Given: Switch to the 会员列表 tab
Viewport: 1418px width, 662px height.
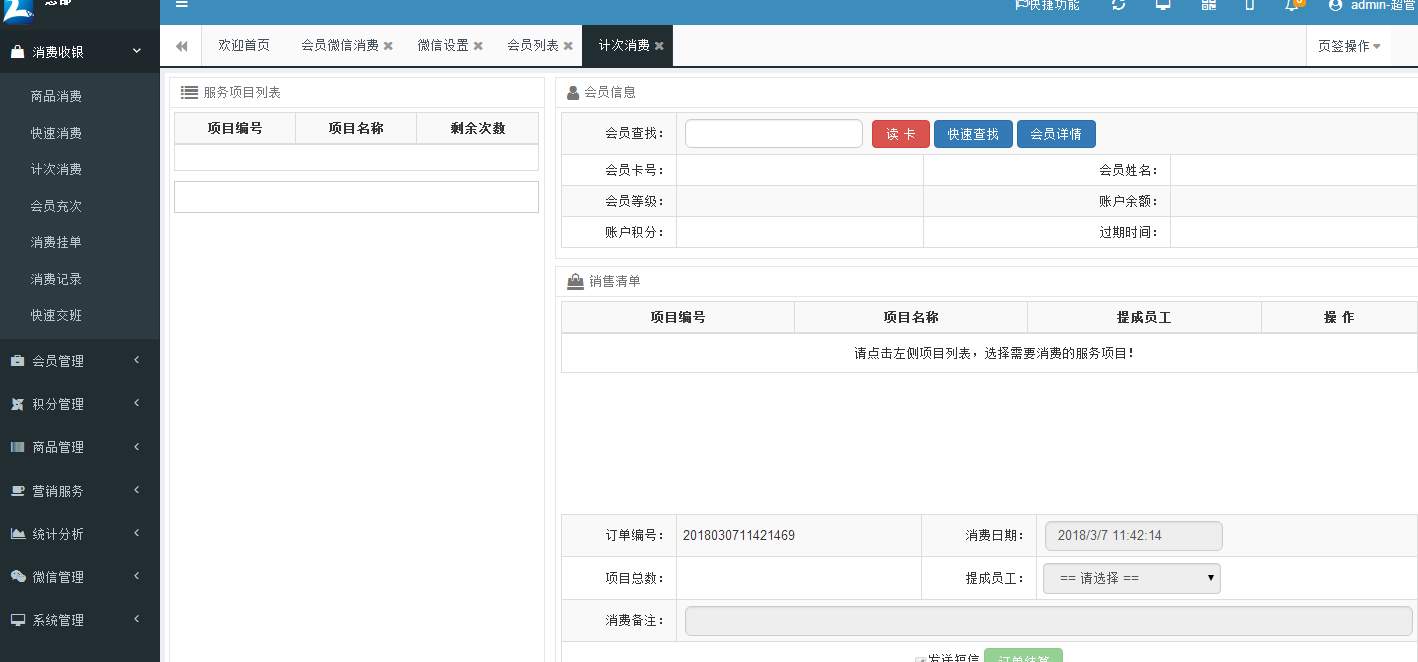Looking at the screenshot, I should (x=533, y=46).
